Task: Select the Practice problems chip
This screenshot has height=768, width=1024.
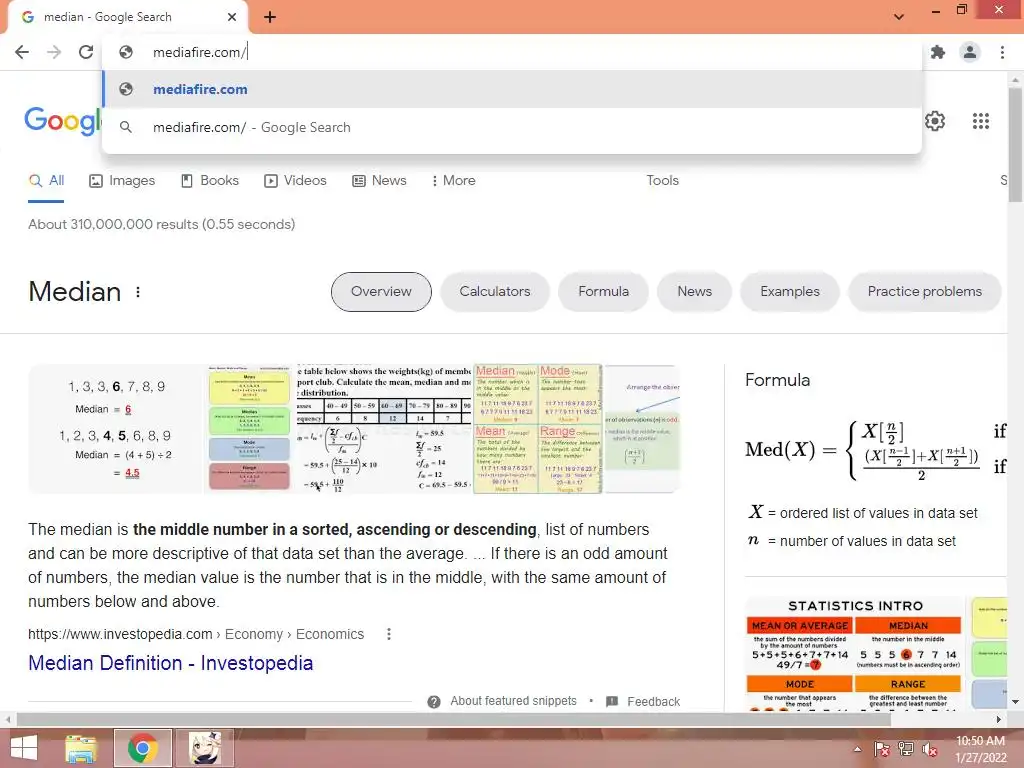Action: [924, 292]
